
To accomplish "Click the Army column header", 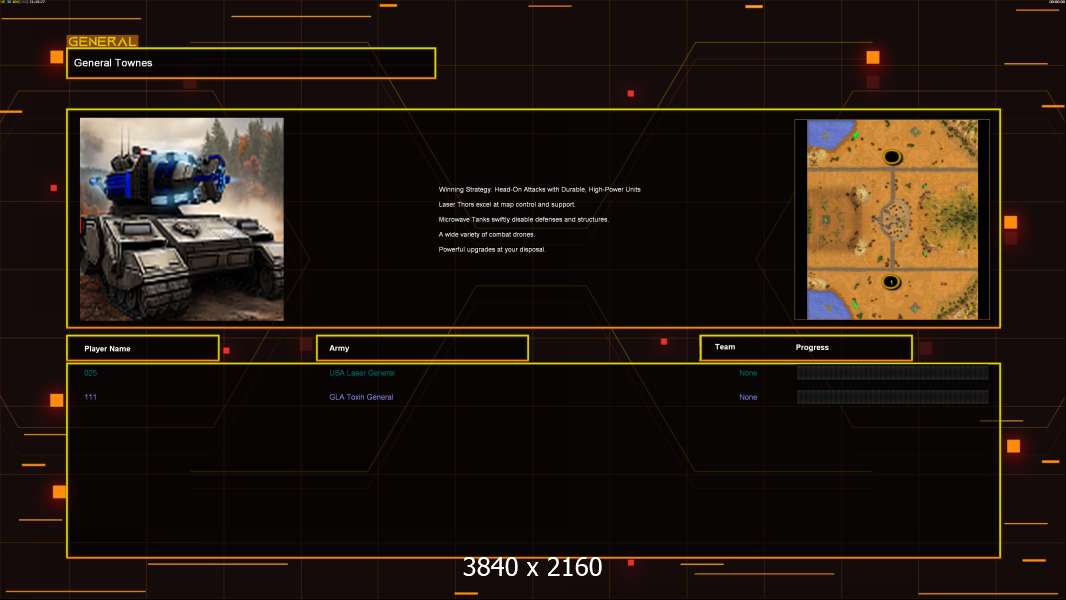I will pos(422,348).
